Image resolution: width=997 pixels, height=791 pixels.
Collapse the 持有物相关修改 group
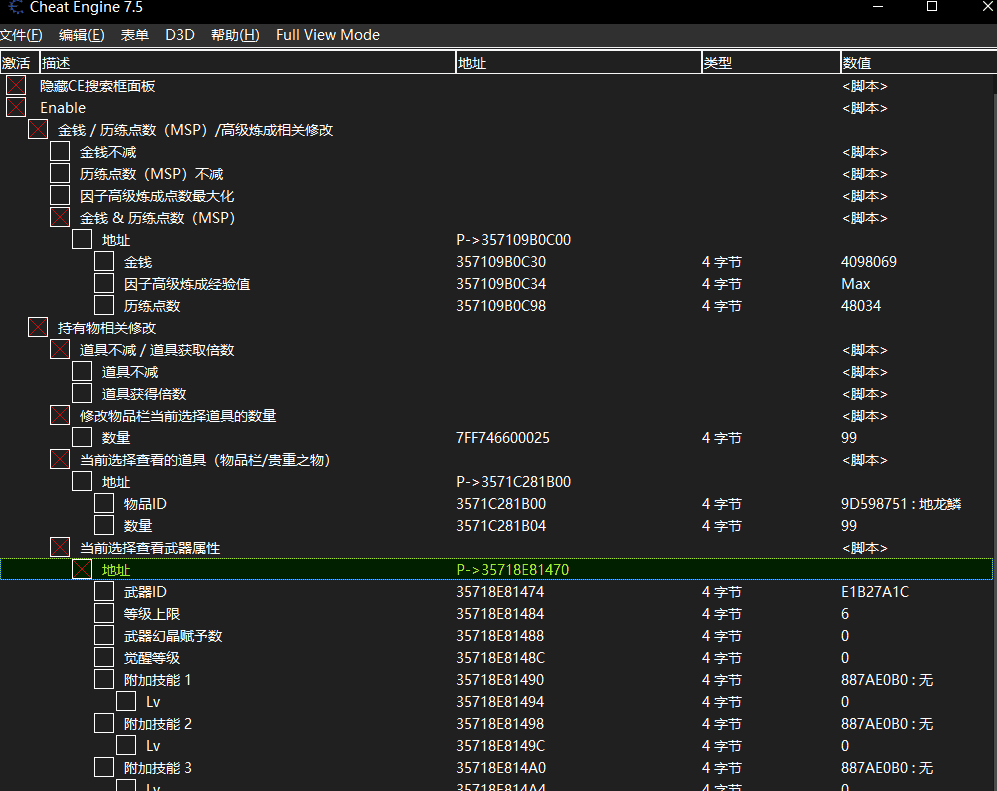coord(38,328)
